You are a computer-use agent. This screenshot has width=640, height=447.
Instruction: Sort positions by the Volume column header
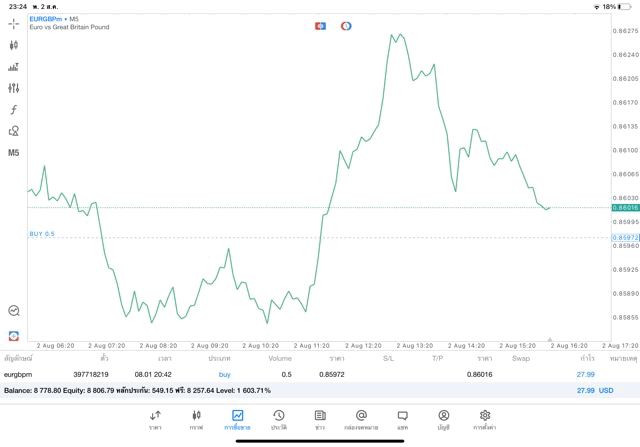coord(280,357)
